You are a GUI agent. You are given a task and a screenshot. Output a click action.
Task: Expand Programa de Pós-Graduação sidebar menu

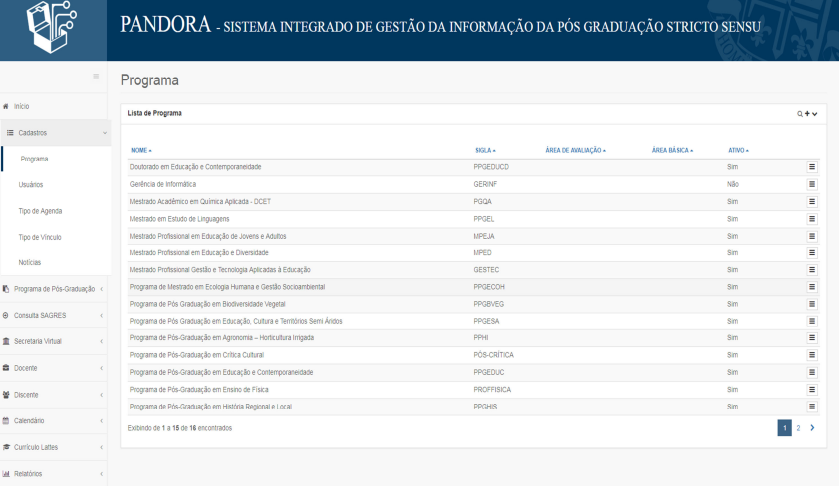tap(54, 289)
